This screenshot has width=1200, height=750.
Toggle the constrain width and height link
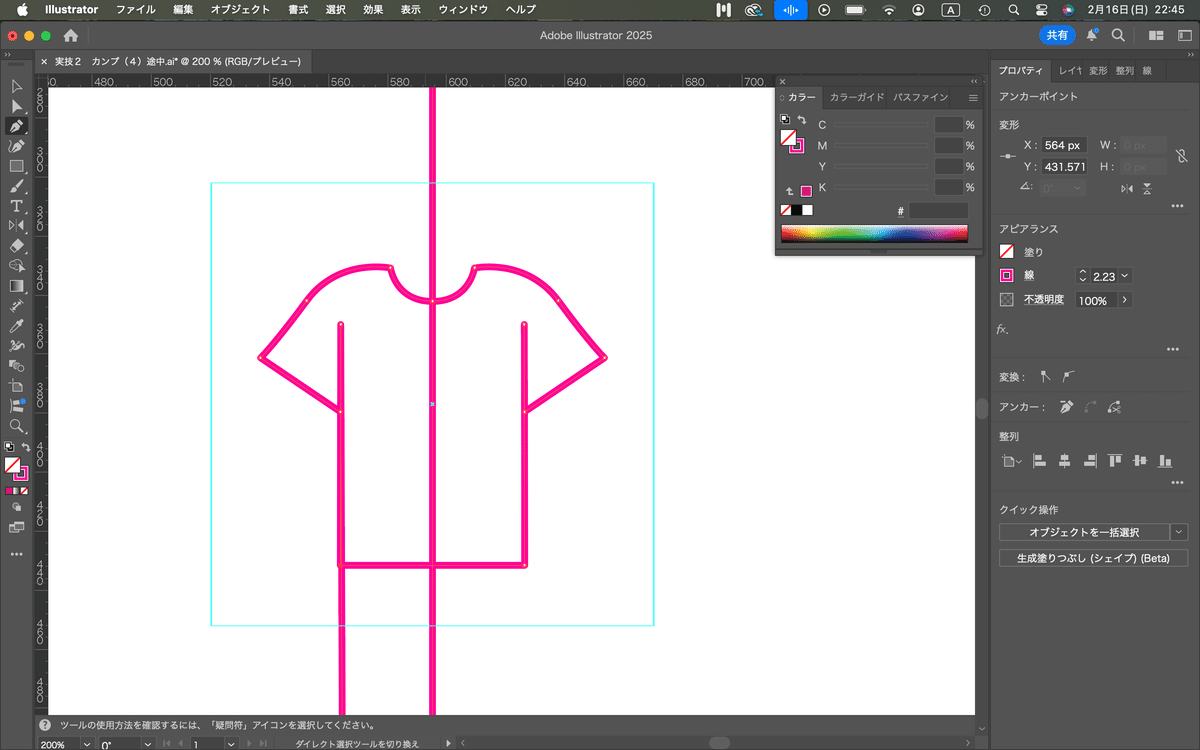(1181, 156)
